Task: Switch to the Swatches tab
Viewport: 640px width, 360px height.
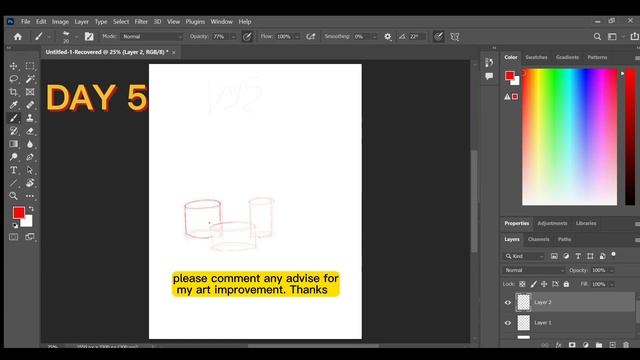Action: tap(536, 58)
